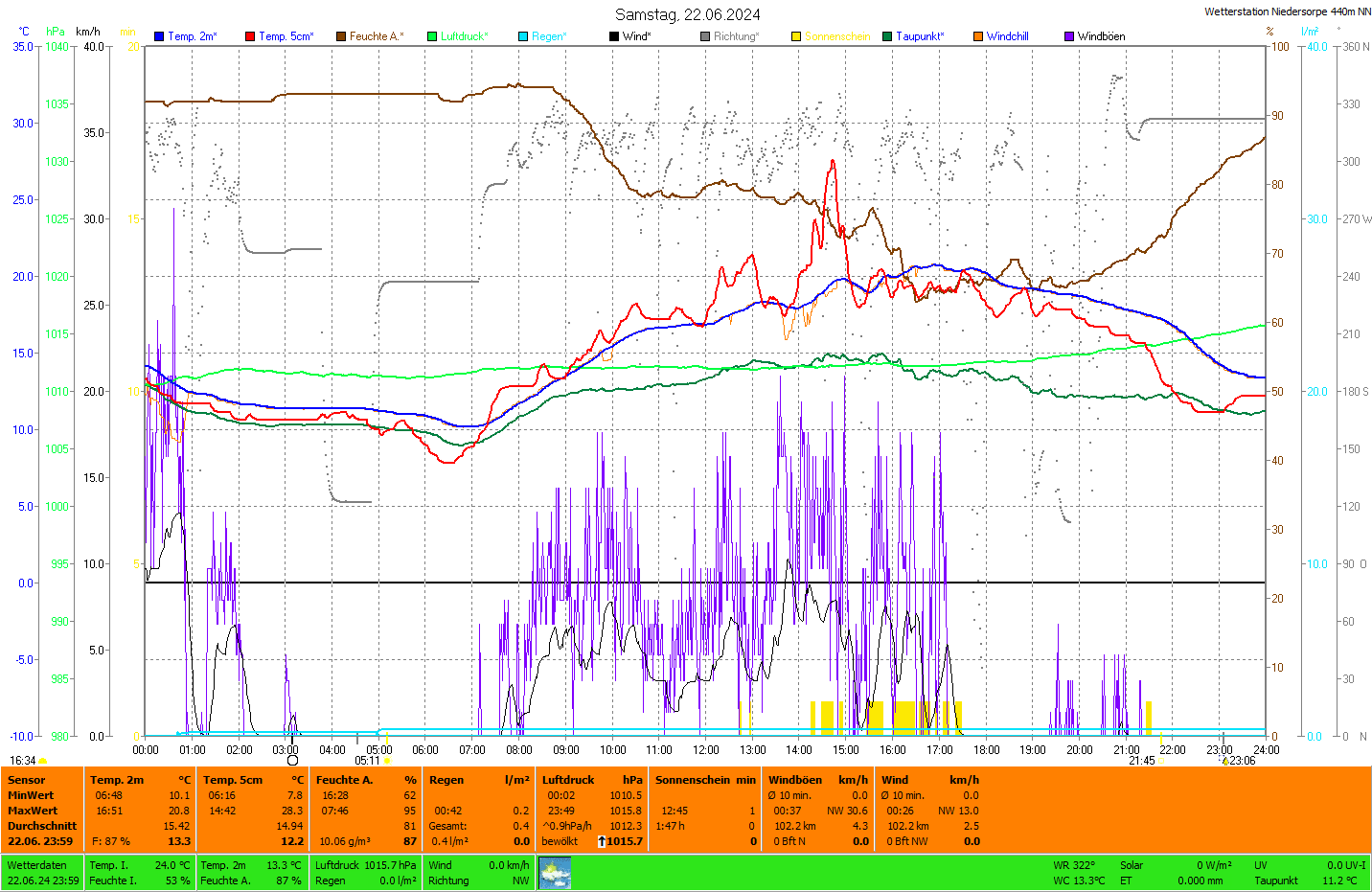Click the cloudy weather forecast icon
The height and width of the screenshot is (892, 1372).
[555, 873]
